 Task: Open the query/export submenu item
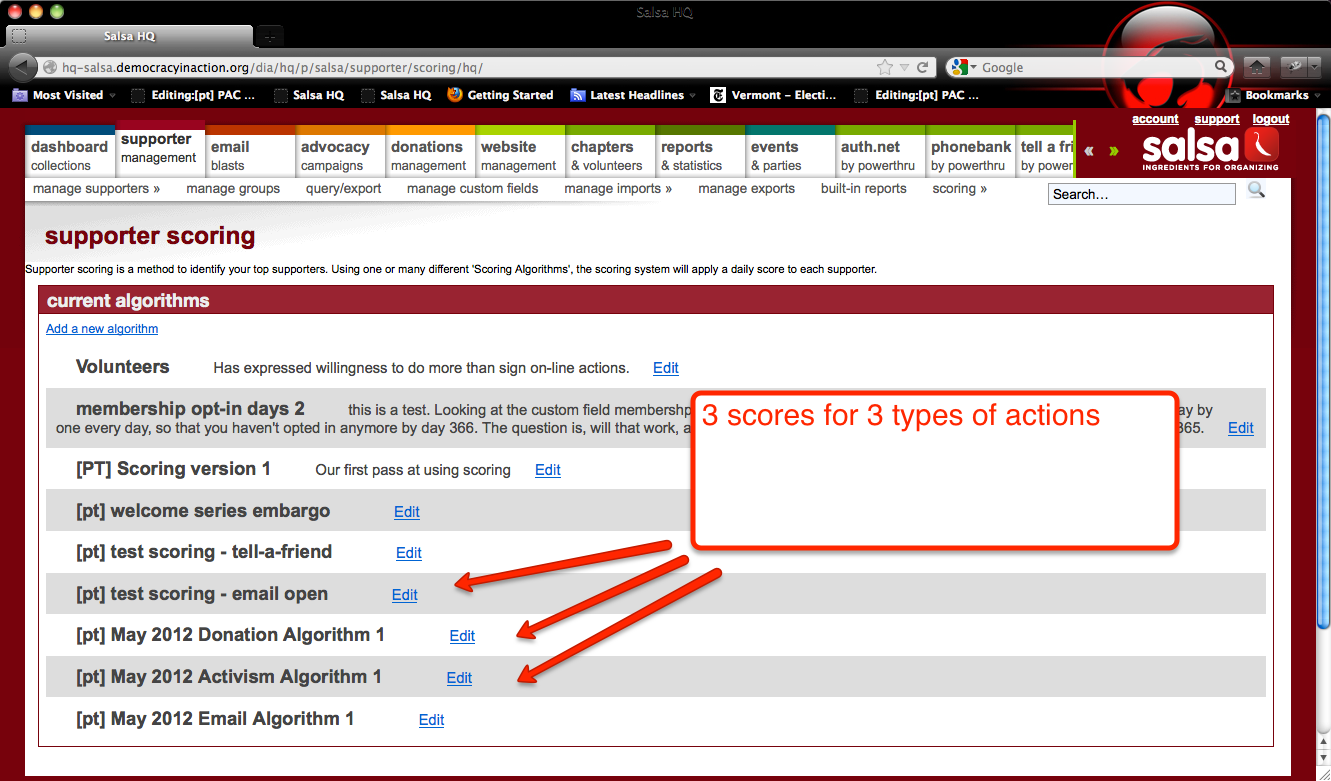click(343, 188)
